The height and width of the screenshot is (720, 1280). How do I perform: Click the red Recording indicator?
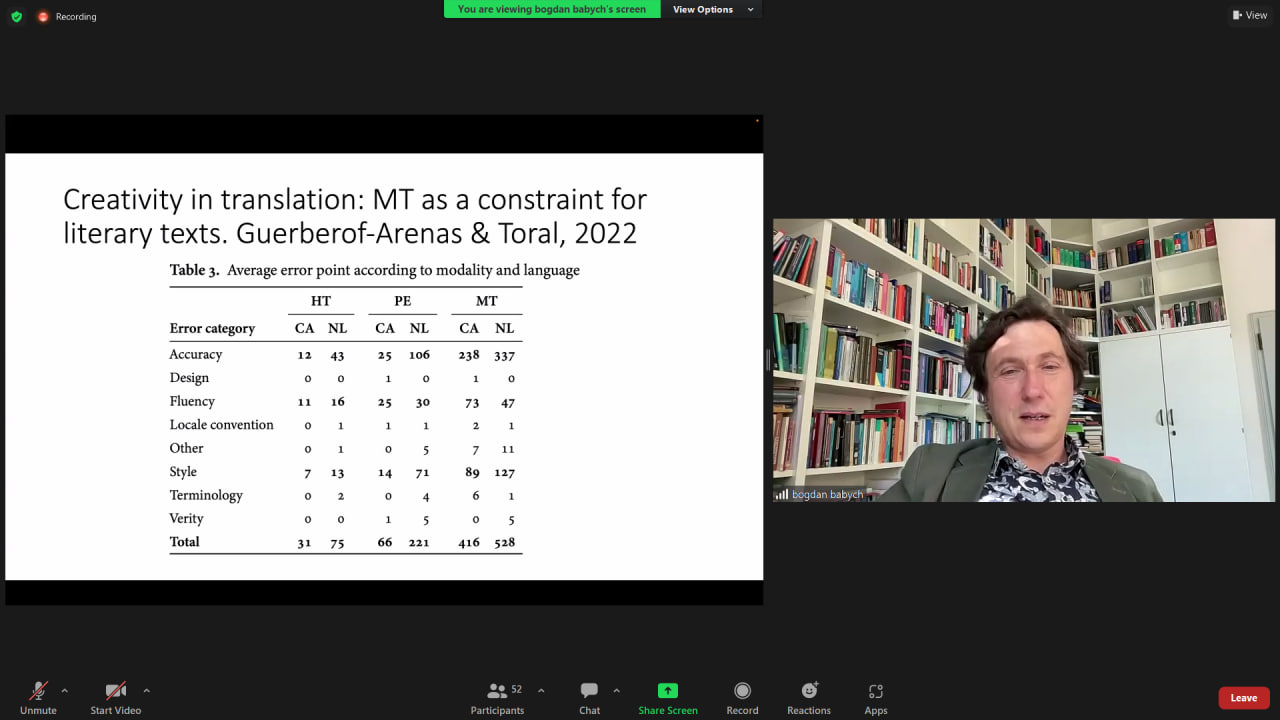[x=67, y=16]
